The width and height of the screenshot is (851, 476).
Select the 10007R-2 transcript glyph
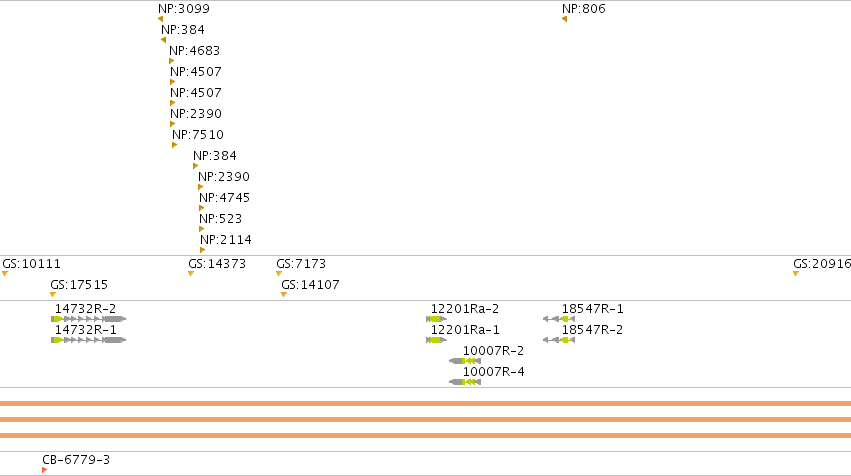(465, 361)
